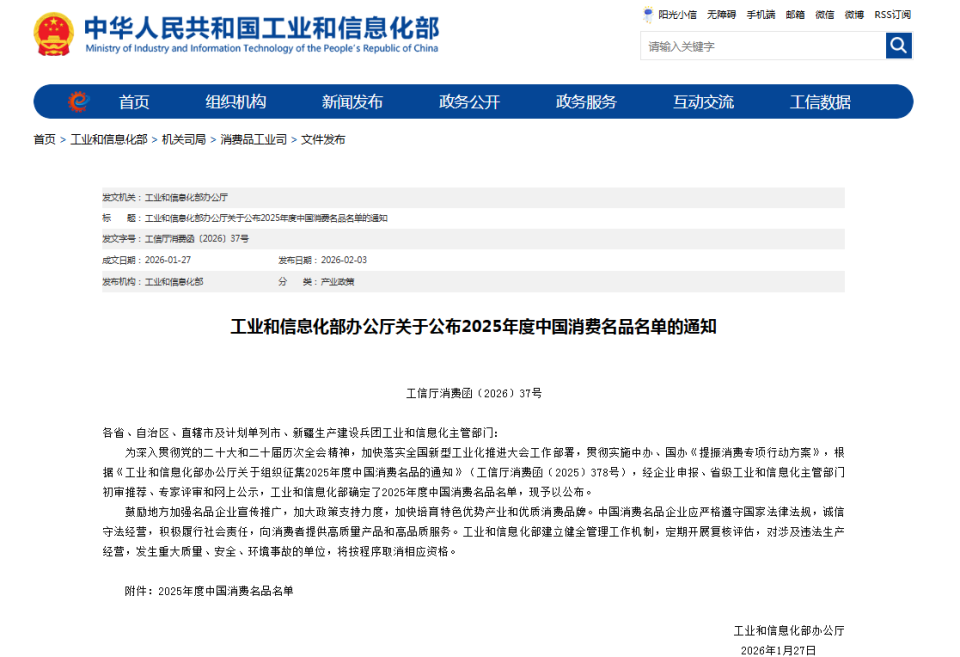
Task: Open the 政务公开 menu item
Action: (x=469, y=101)
